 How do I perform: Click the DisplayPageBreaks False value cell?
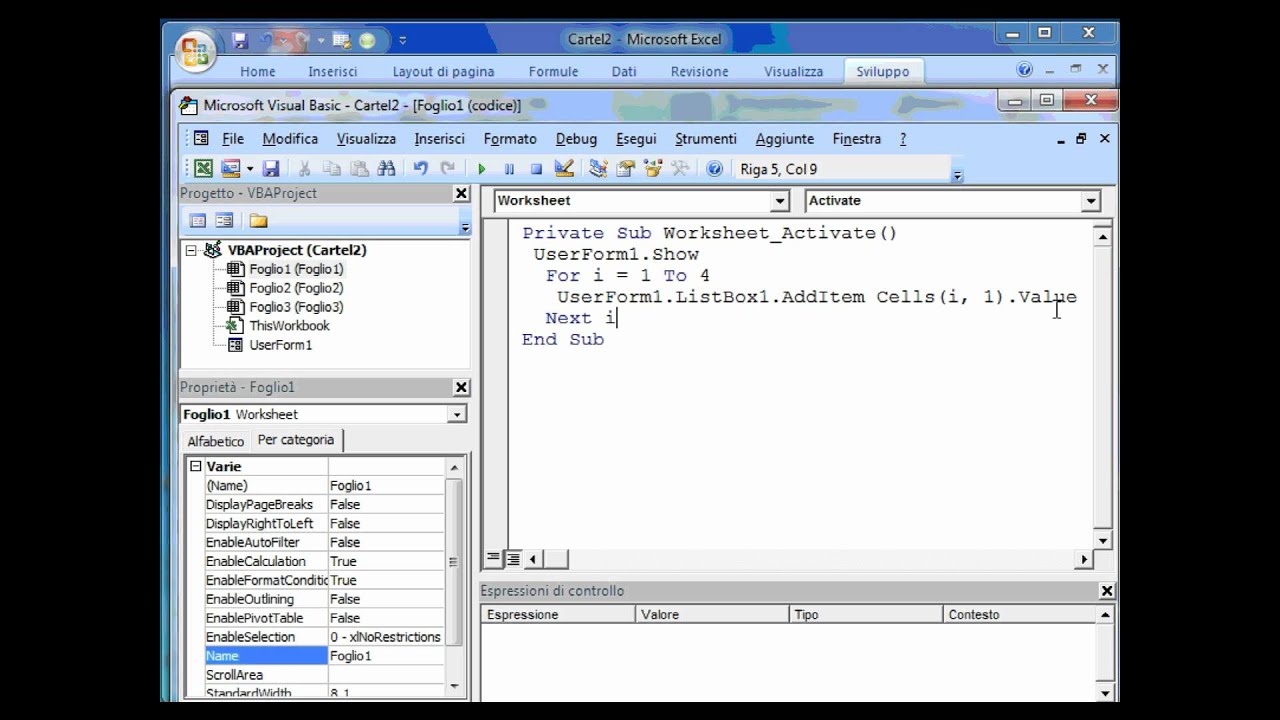coord(386,504)
